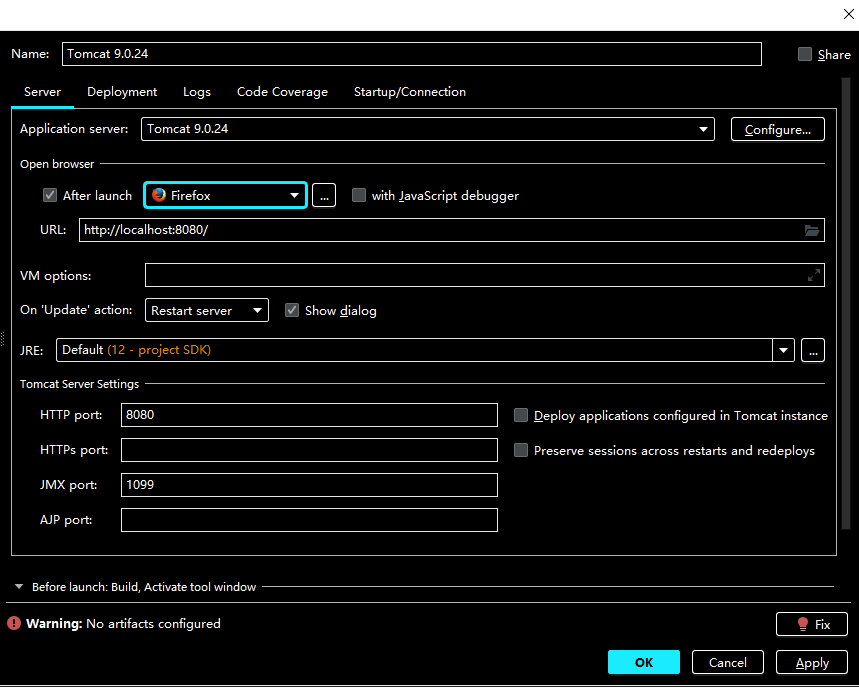The image size is (859, 687).
Task: Click the VM options input field
Action: 485,275
